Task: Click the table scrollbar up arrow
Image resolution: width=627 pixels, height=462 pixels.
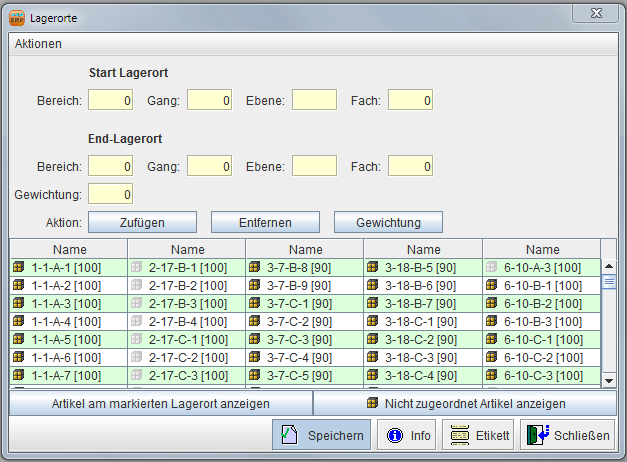Action: click(x=608, y=267)
